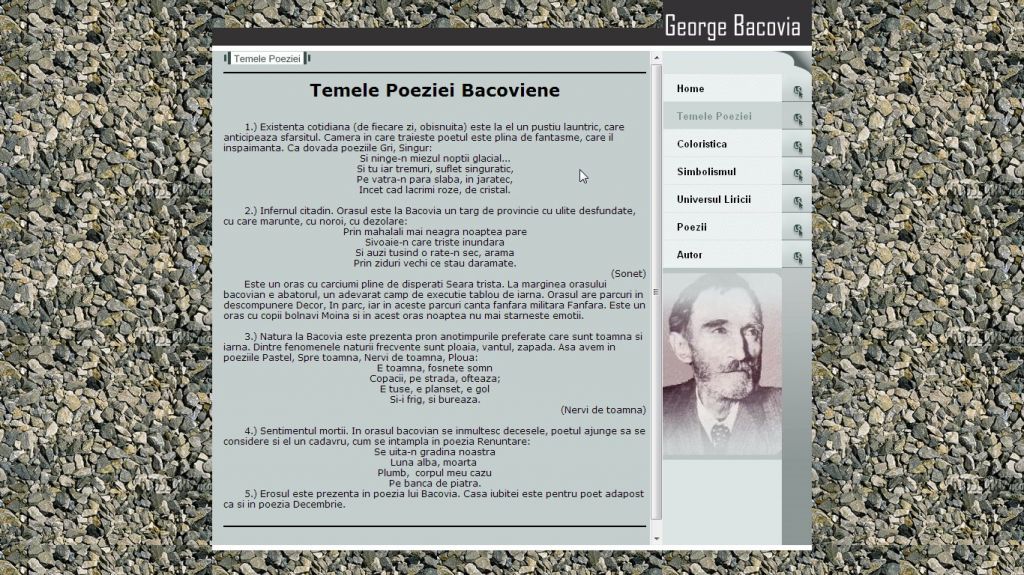Click the vertical scrollbar thumb
The image size is (1024, 575).
point(657,290)
